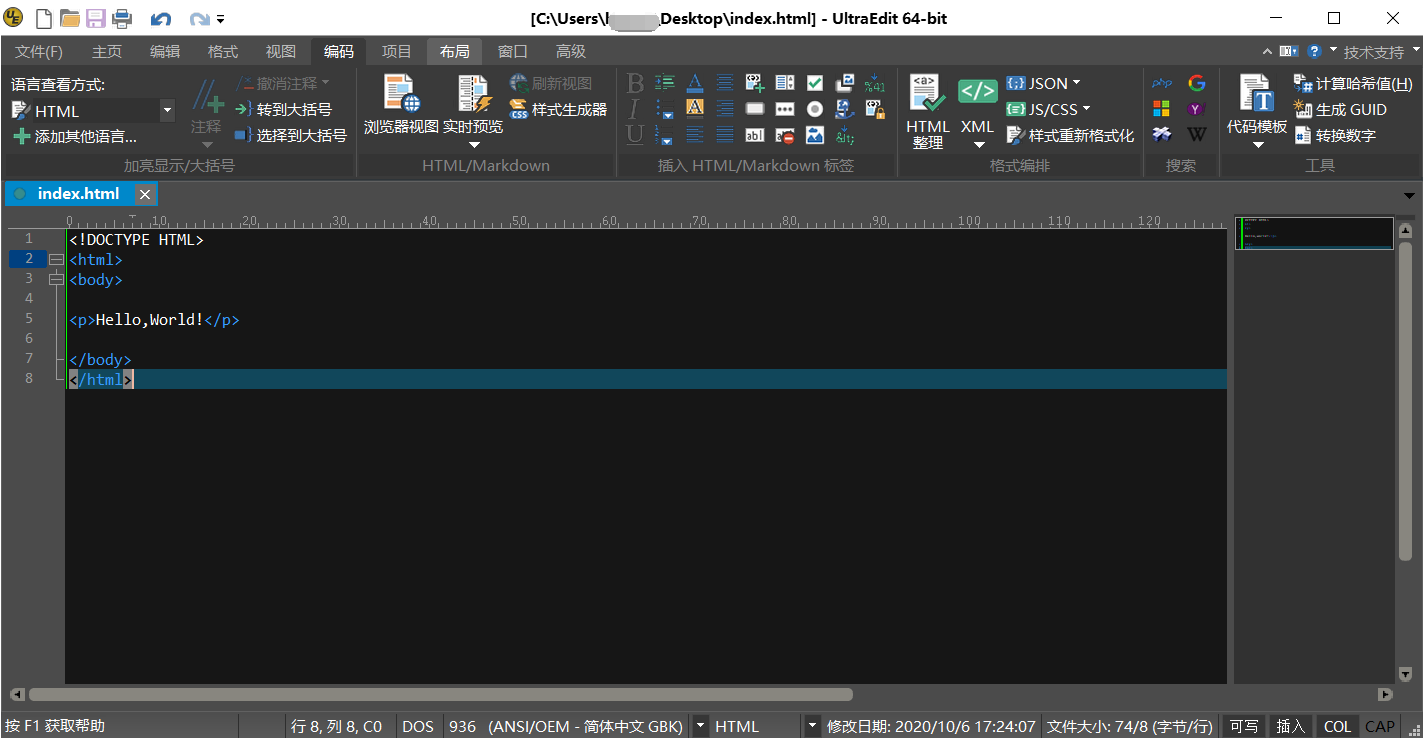Apply highlighted orange A background tag
Screen dimensions: 1424x739
(695, 108)
